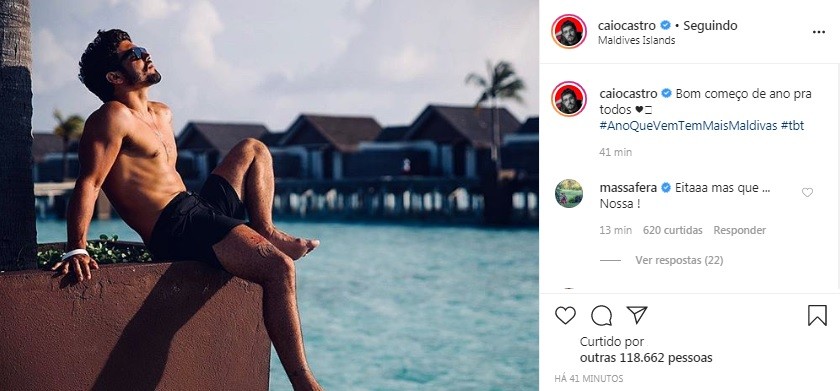Open caiocastro profile picture in header

coord(568,32)
